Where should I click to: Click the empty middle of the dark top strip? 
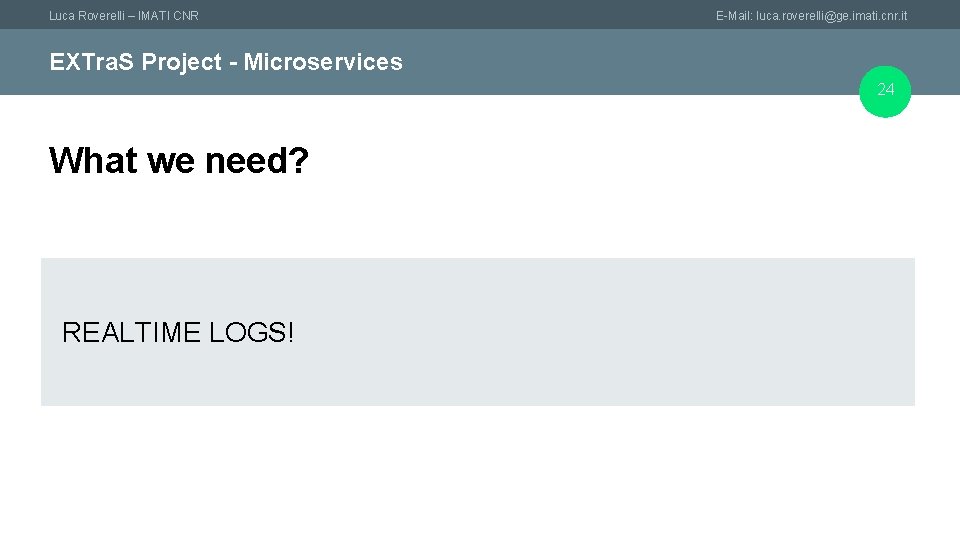point(450,15)
